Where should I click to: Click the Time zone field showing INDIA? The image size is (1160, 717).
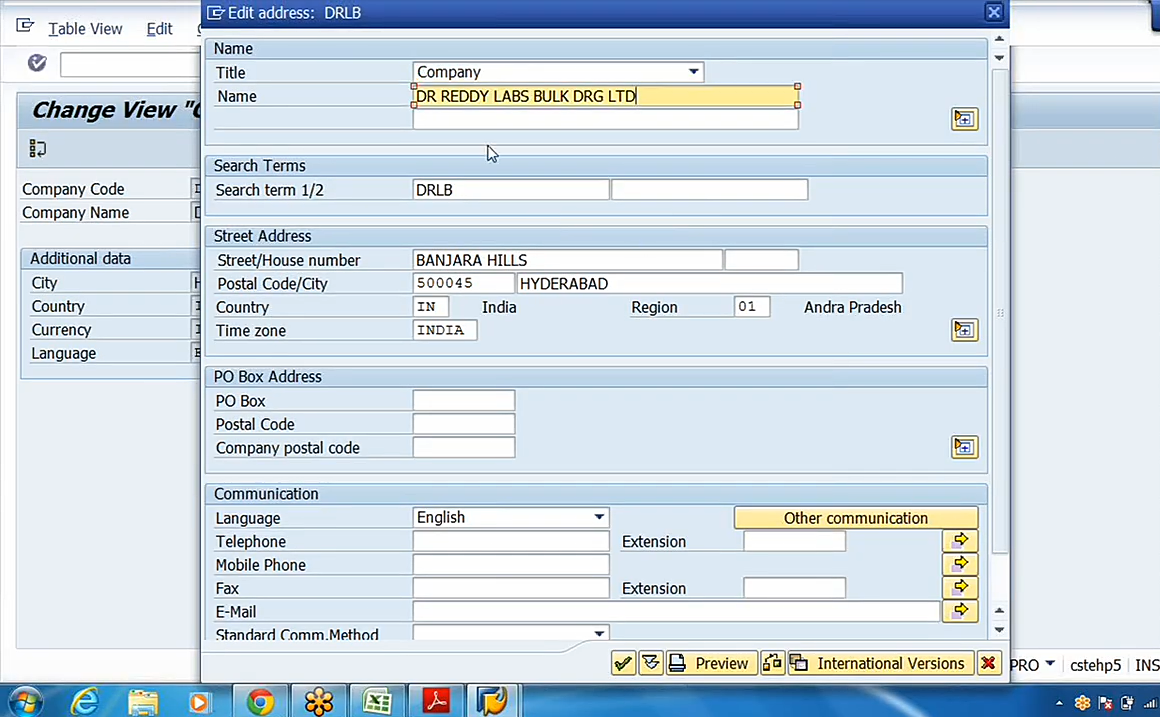pos(445,330)
